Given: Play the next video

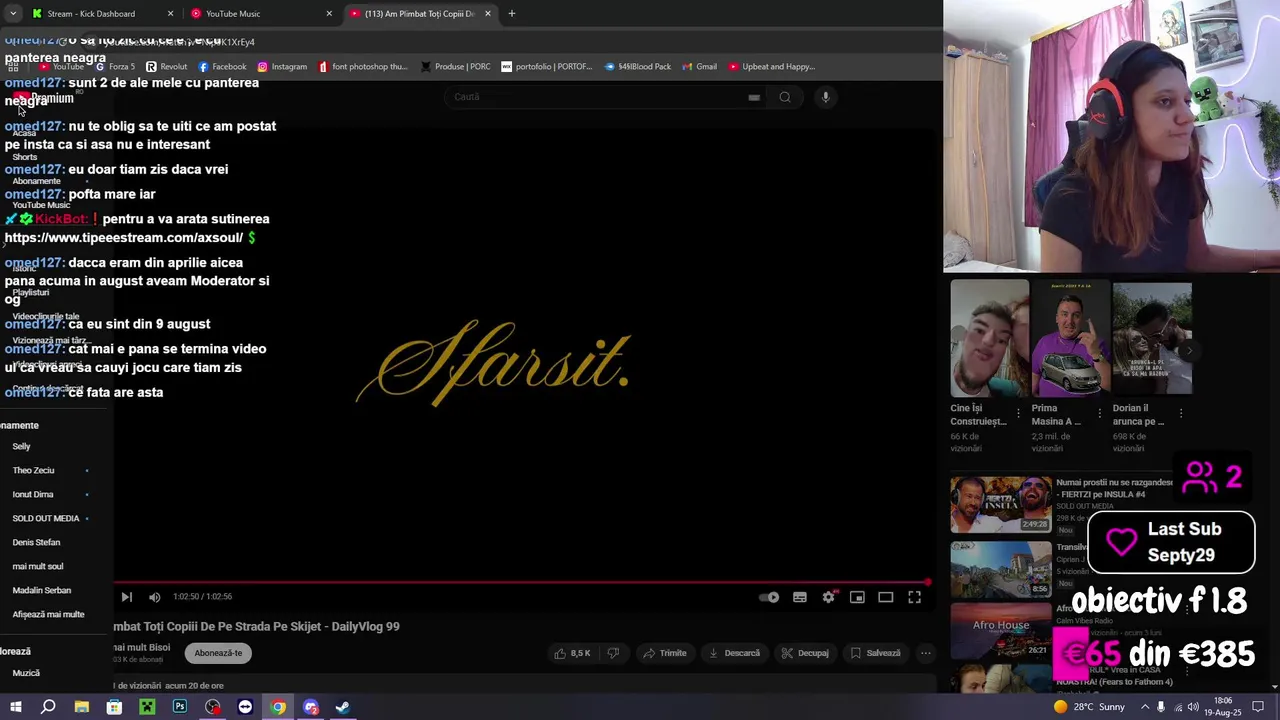Looking at the screenshot, I should tap(127, 597).
